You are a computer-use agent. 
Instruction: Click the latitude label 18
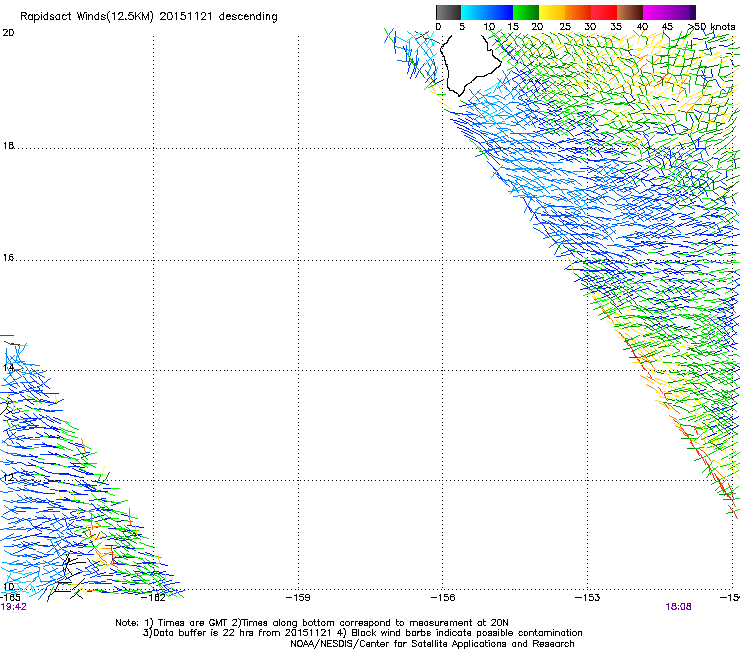tap(8, 146)
